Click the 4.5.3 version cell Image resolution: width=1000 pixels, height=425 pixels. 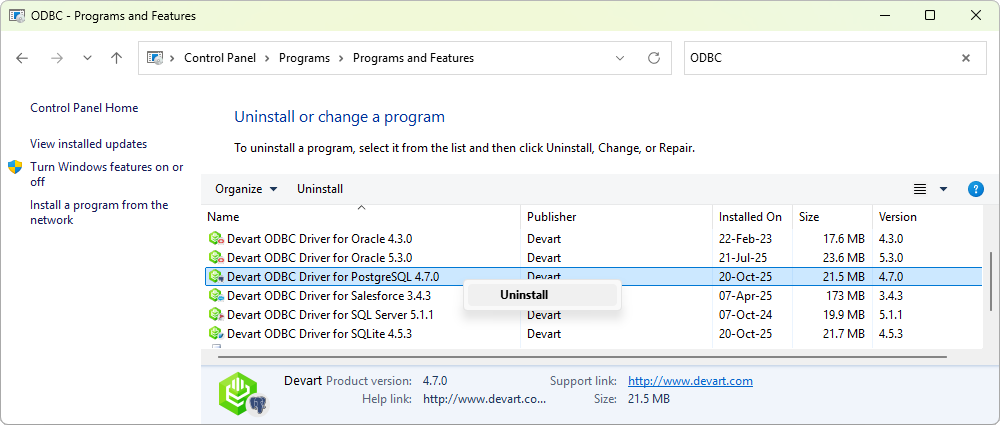click(x=890, y=334)
